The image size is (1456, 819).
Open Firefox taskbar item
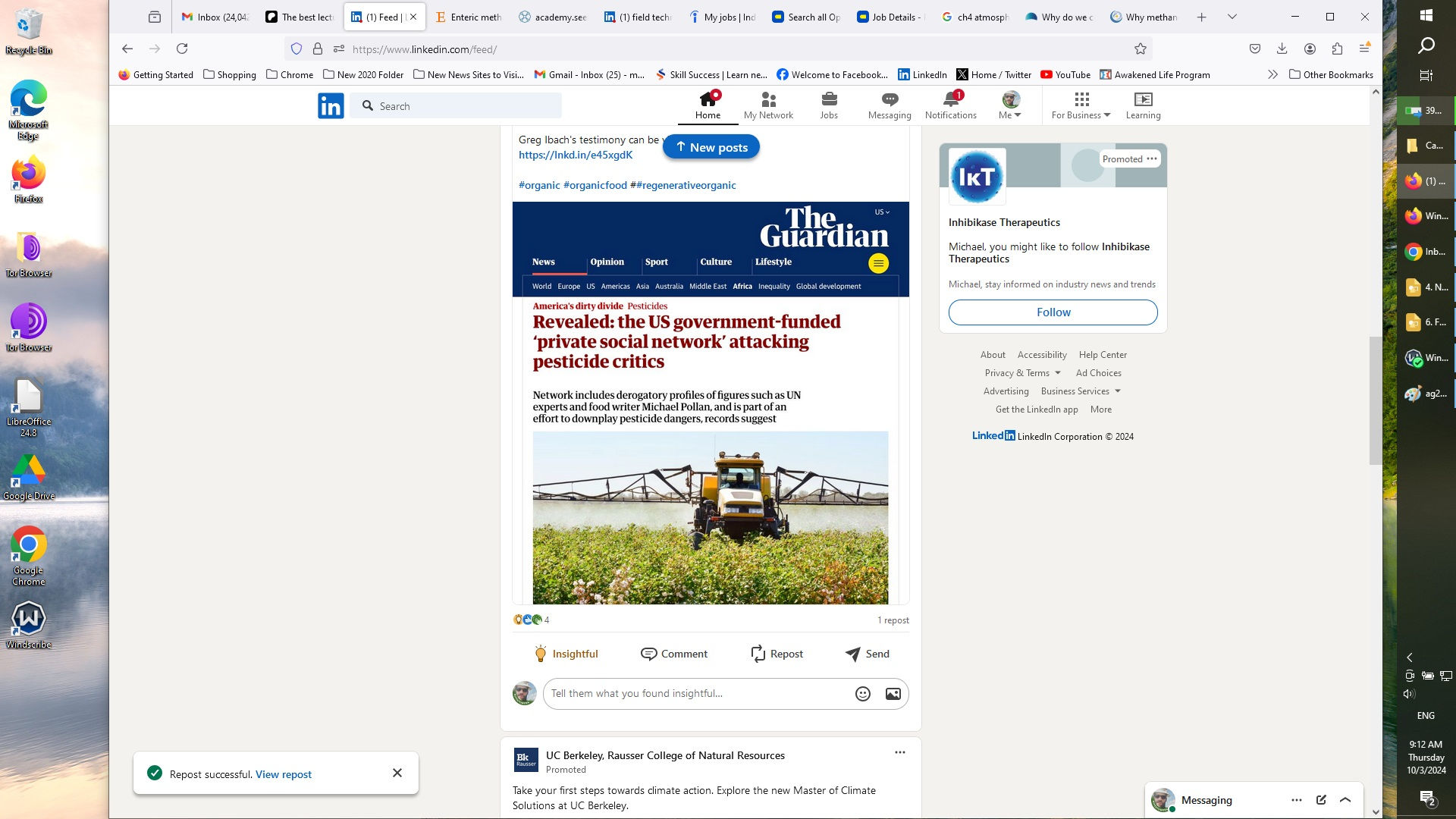[1426, 181]
